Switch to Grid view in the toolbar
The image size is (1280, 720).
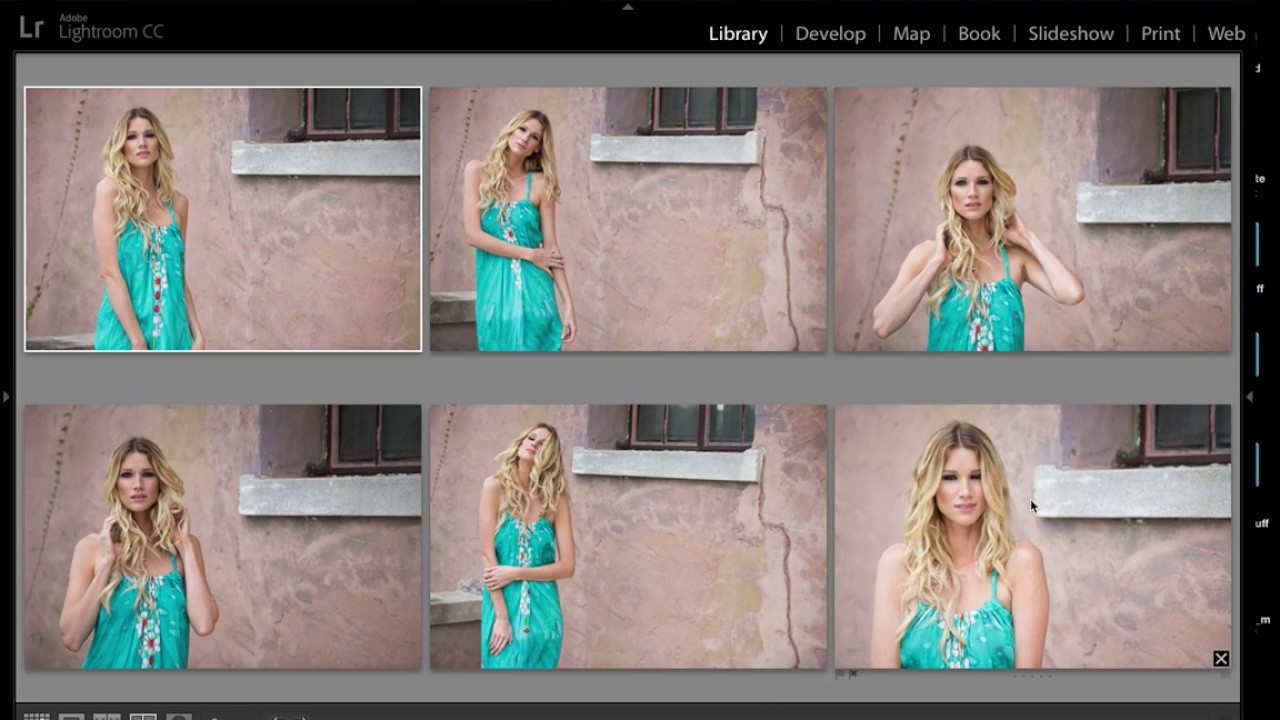point(36,717)
